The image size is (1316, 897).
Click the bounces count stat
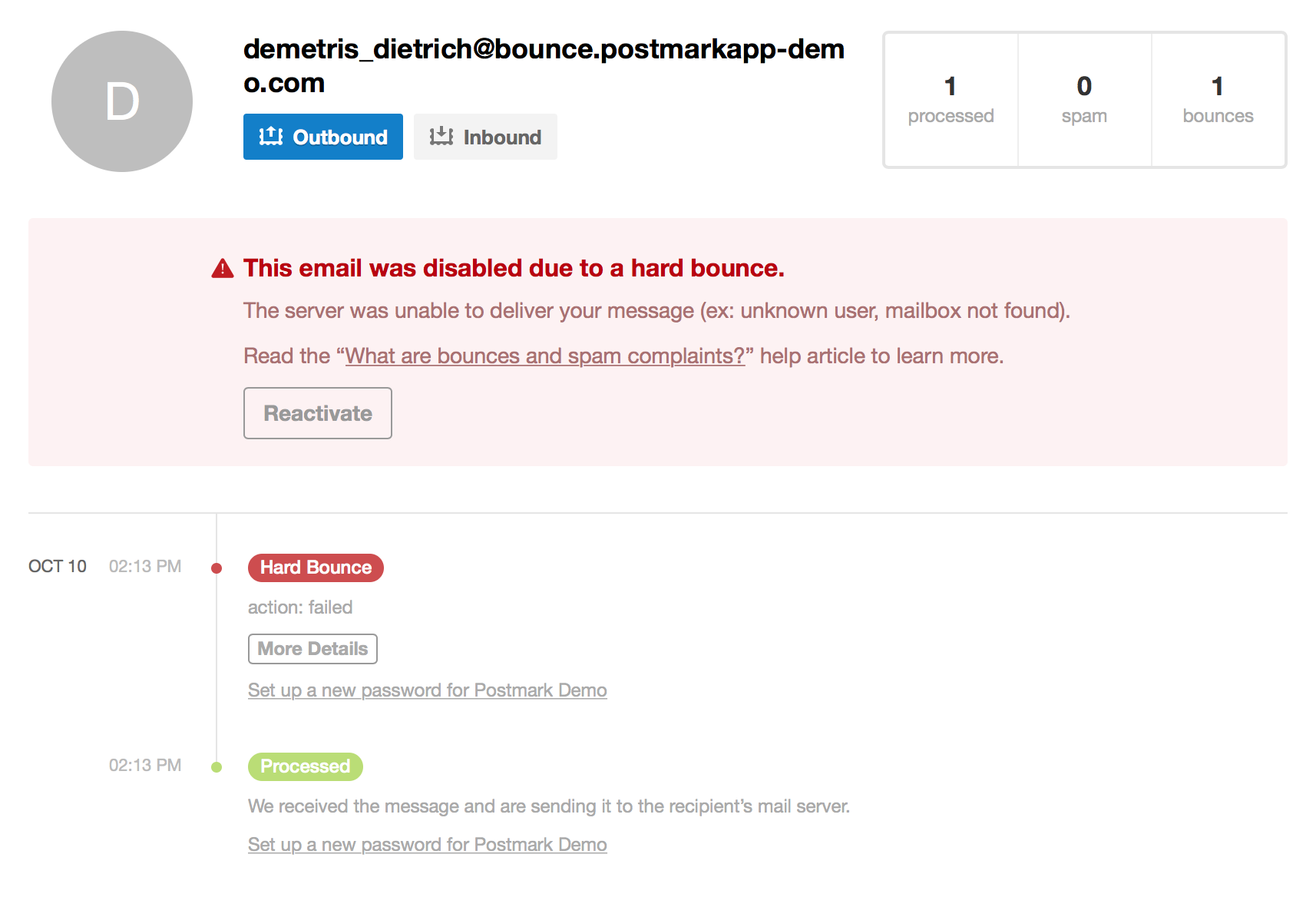(x=1218, y=100)
